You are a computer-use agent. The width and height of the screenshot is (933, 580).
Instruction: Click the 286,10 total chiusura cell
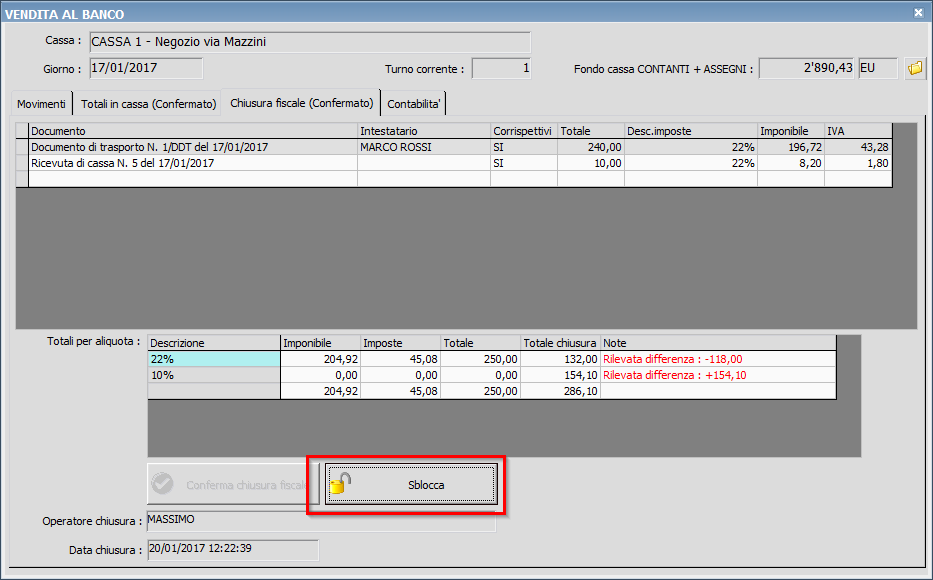point(561,391)
